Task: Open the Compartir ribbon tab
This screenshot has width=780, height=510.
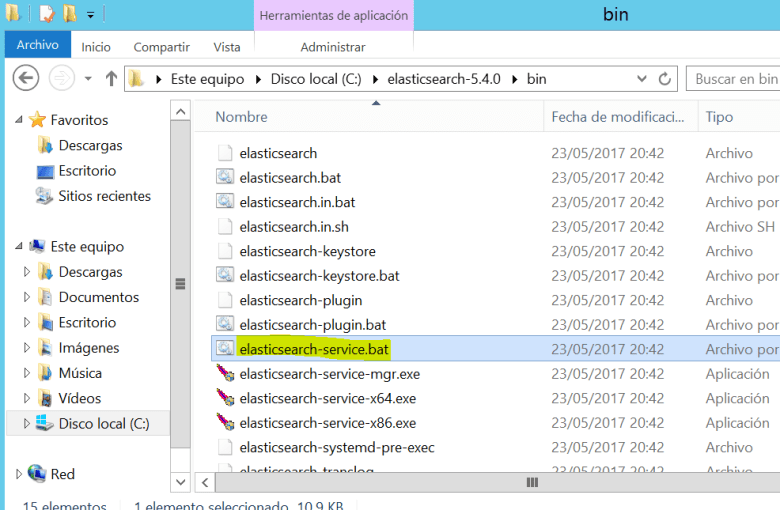Action: point(162,47)
